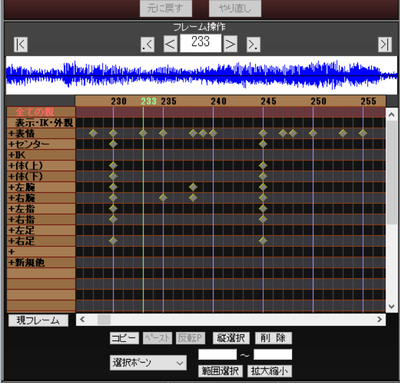Select the 右腕 keyframe diamond at frame 235
This screenshot has width=400, height=383.
(x=163, y=198)
